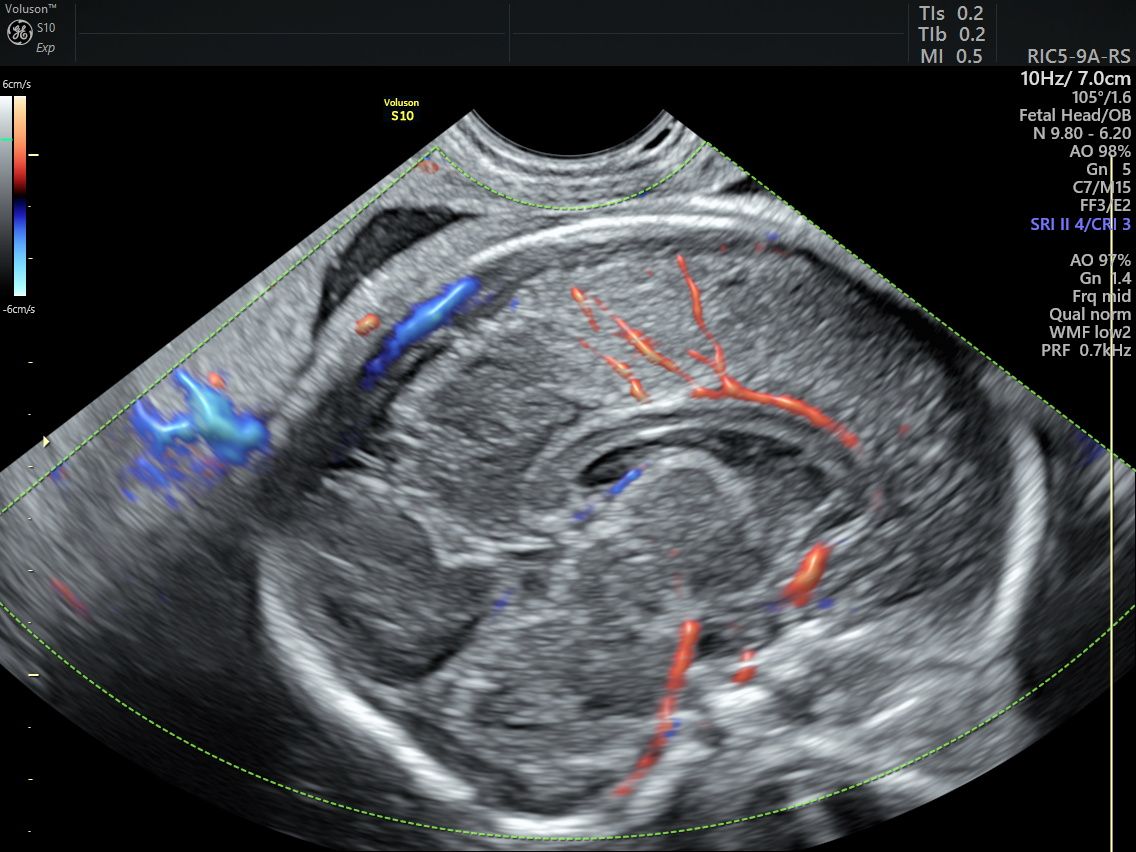This screenshot has height=852, width=1136.
Task: Click the yellow Voluson S10 watermark
Action: coord(401,109)
